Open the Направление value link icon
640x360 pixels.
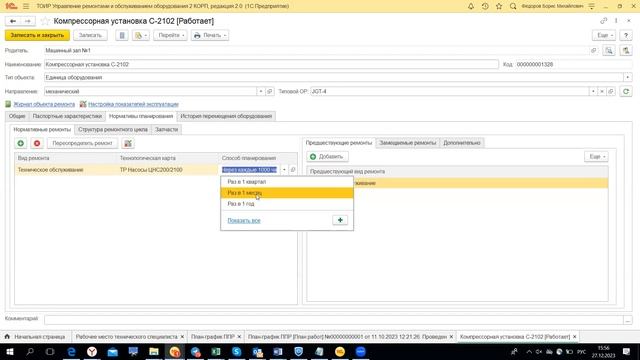coord(269,91)
